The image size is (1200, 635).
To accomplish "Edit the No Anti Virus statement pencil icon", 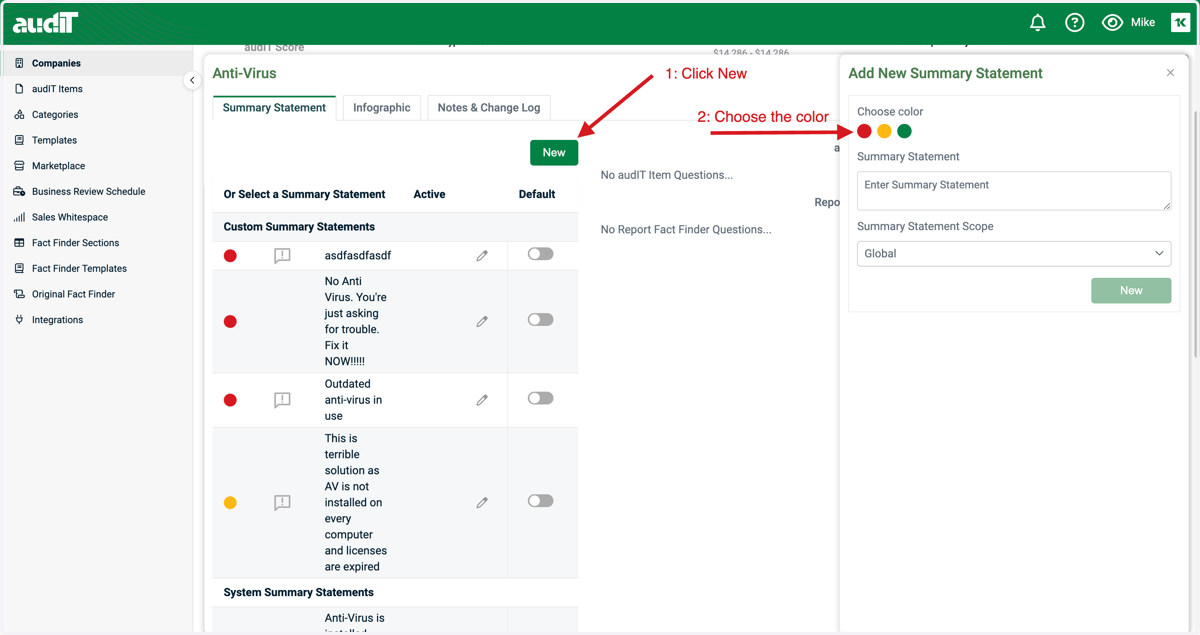I will click(482, 322).
